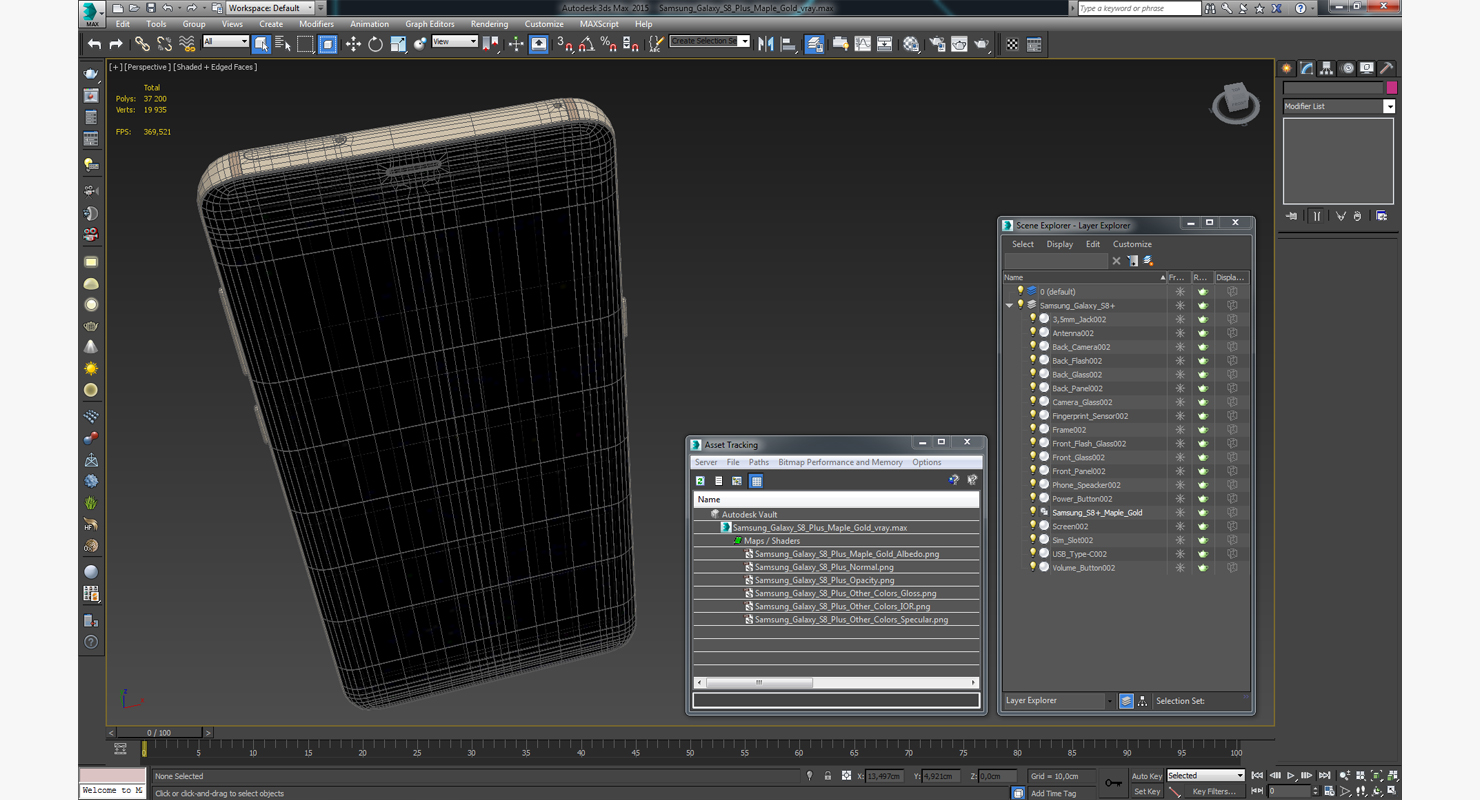This screenshot has width=1480, height=800.
Task: Click Add Time Tag
Action: click(1053, 793)
